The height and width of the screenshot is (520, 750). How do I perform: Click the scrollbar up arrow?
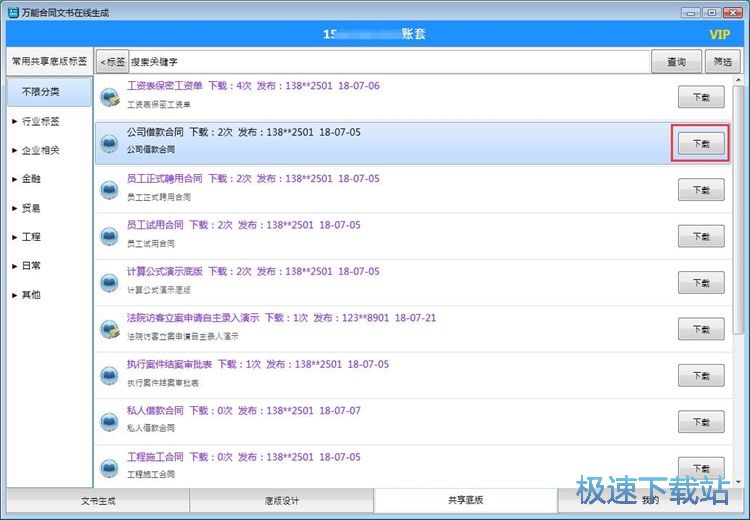(739, 80)
